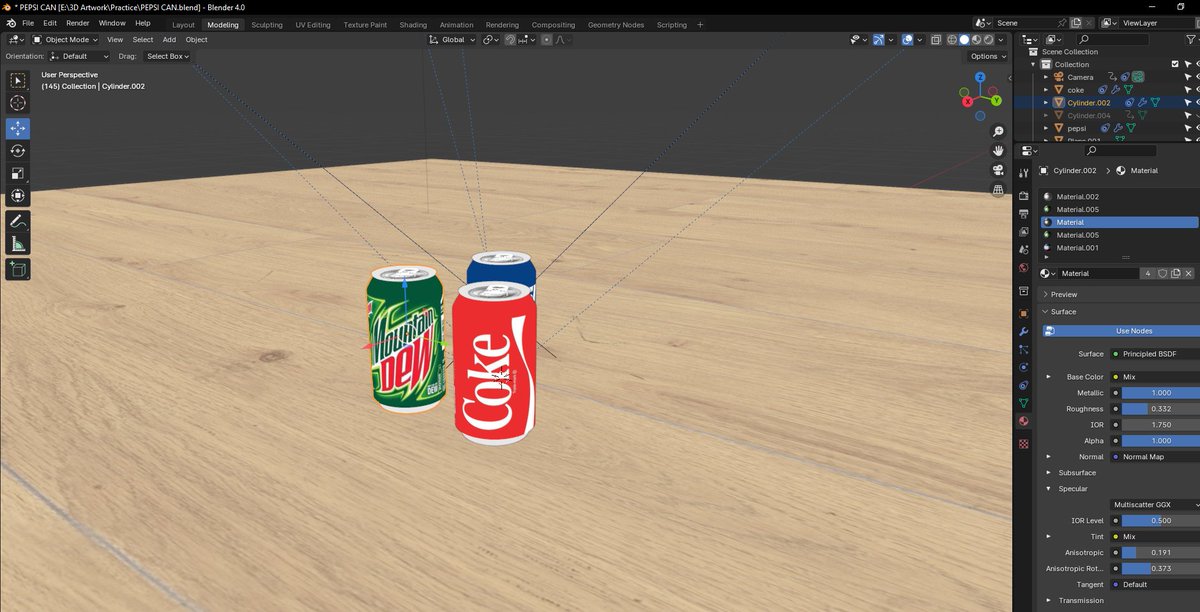1200x612 pixels.
Task: Toggle proportional editing button
Action: pos(547,40)
